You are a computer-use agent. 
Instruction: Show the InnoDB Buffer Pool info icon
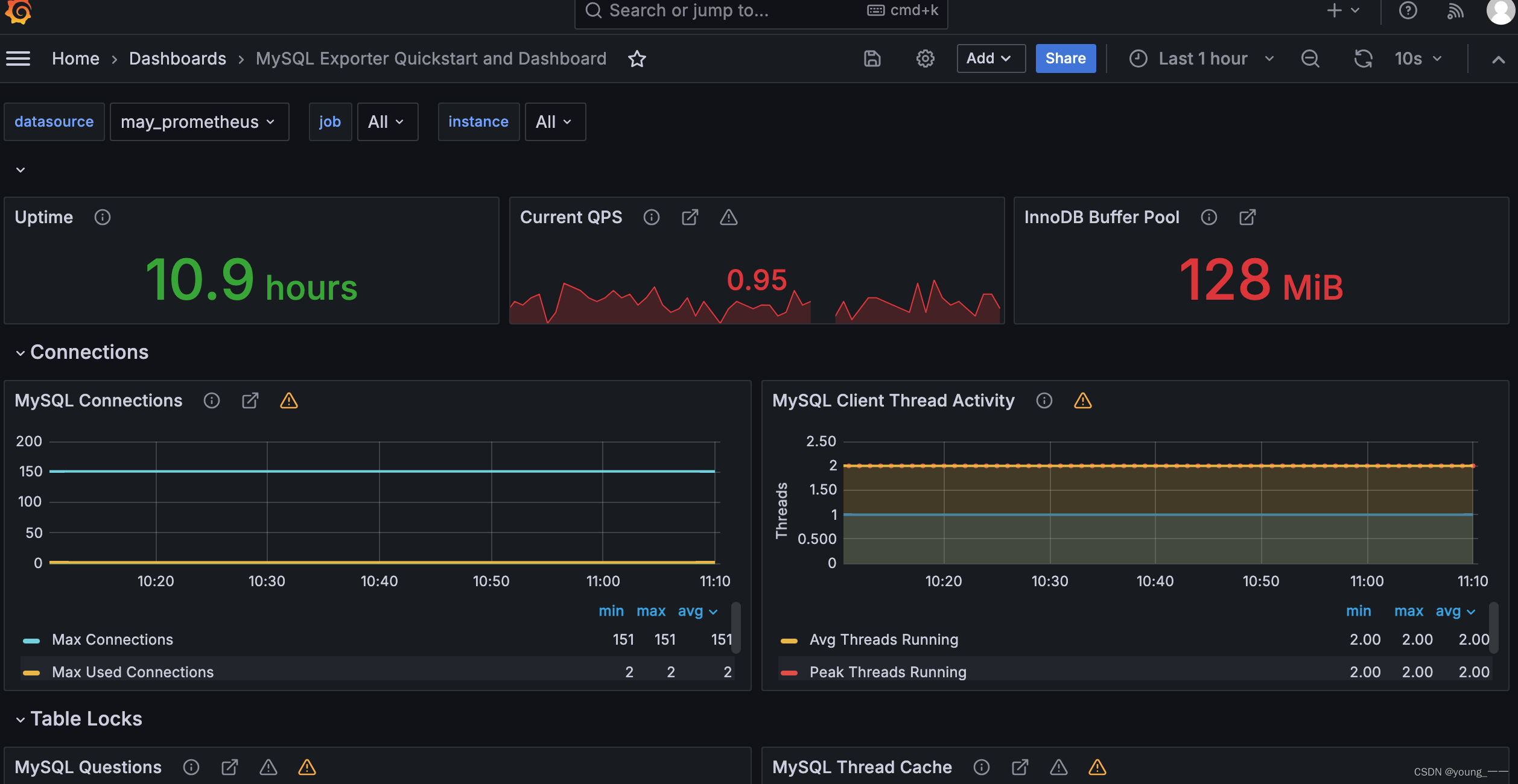click(x=1209, y=217)
